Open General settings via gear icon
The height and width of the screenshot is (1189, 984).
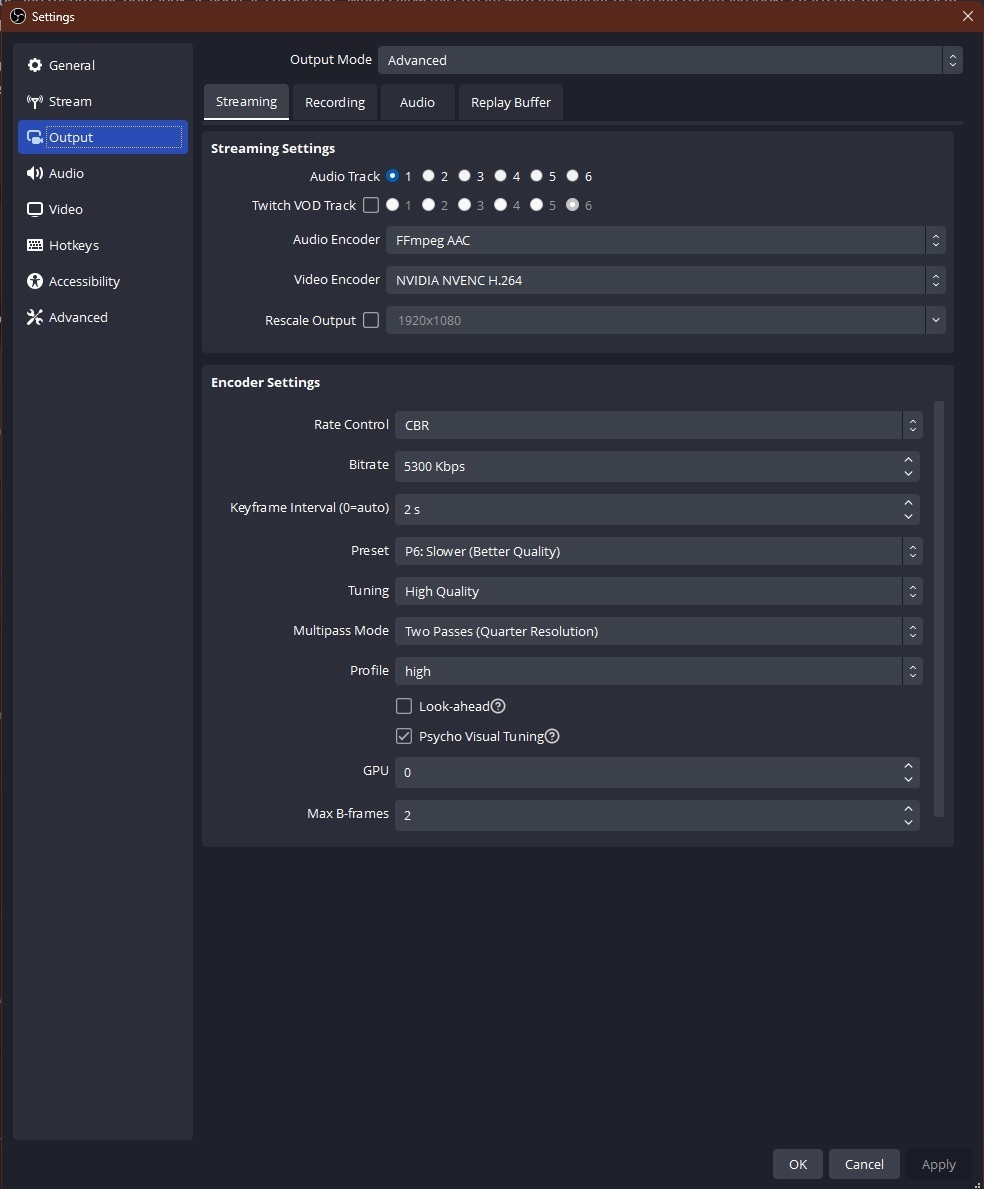35,65
